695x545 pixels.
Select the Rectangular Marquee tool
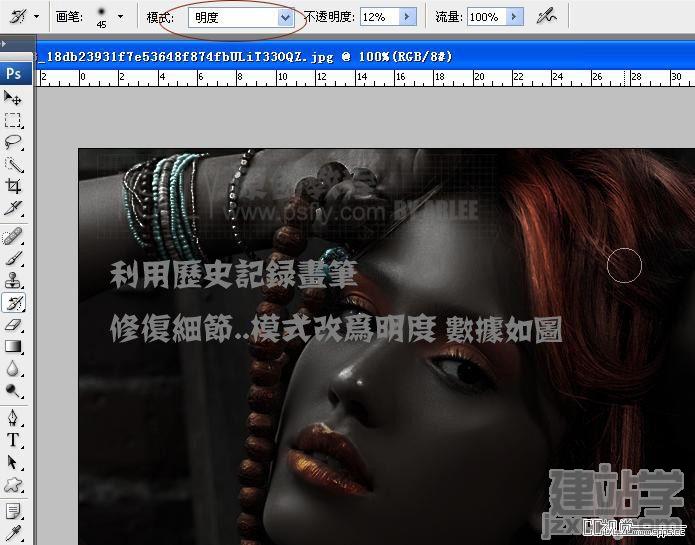(13, 120)
